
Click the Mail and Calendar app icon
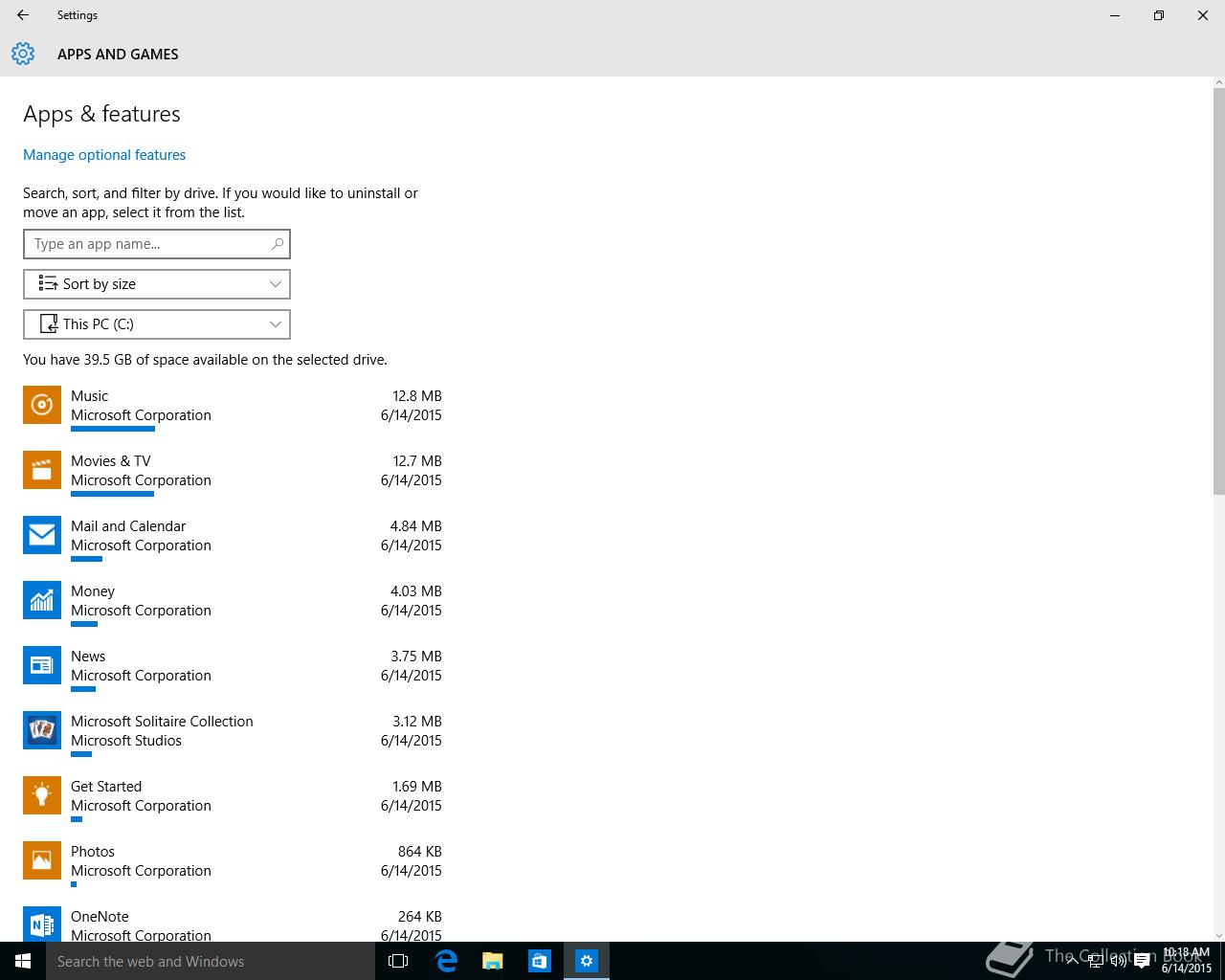coord(42,535)
